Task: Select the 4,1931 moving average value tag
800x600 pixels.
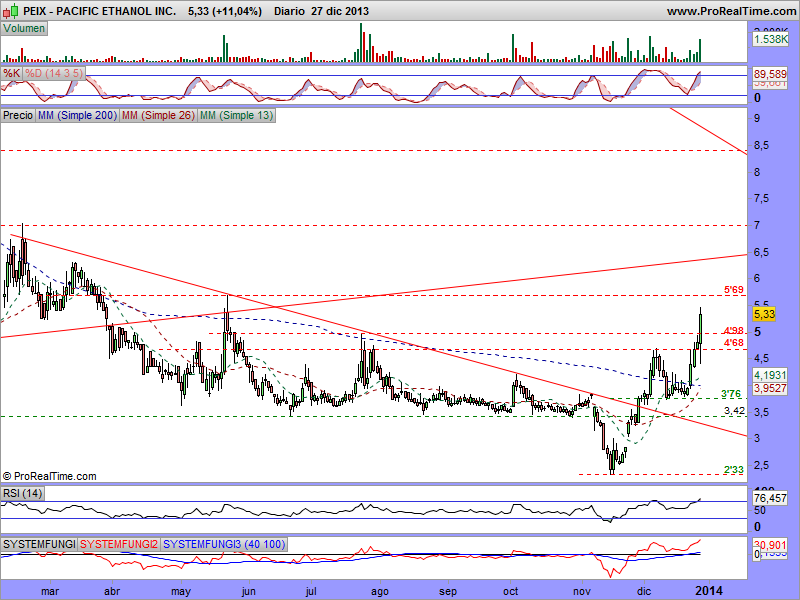Action: 770,376
